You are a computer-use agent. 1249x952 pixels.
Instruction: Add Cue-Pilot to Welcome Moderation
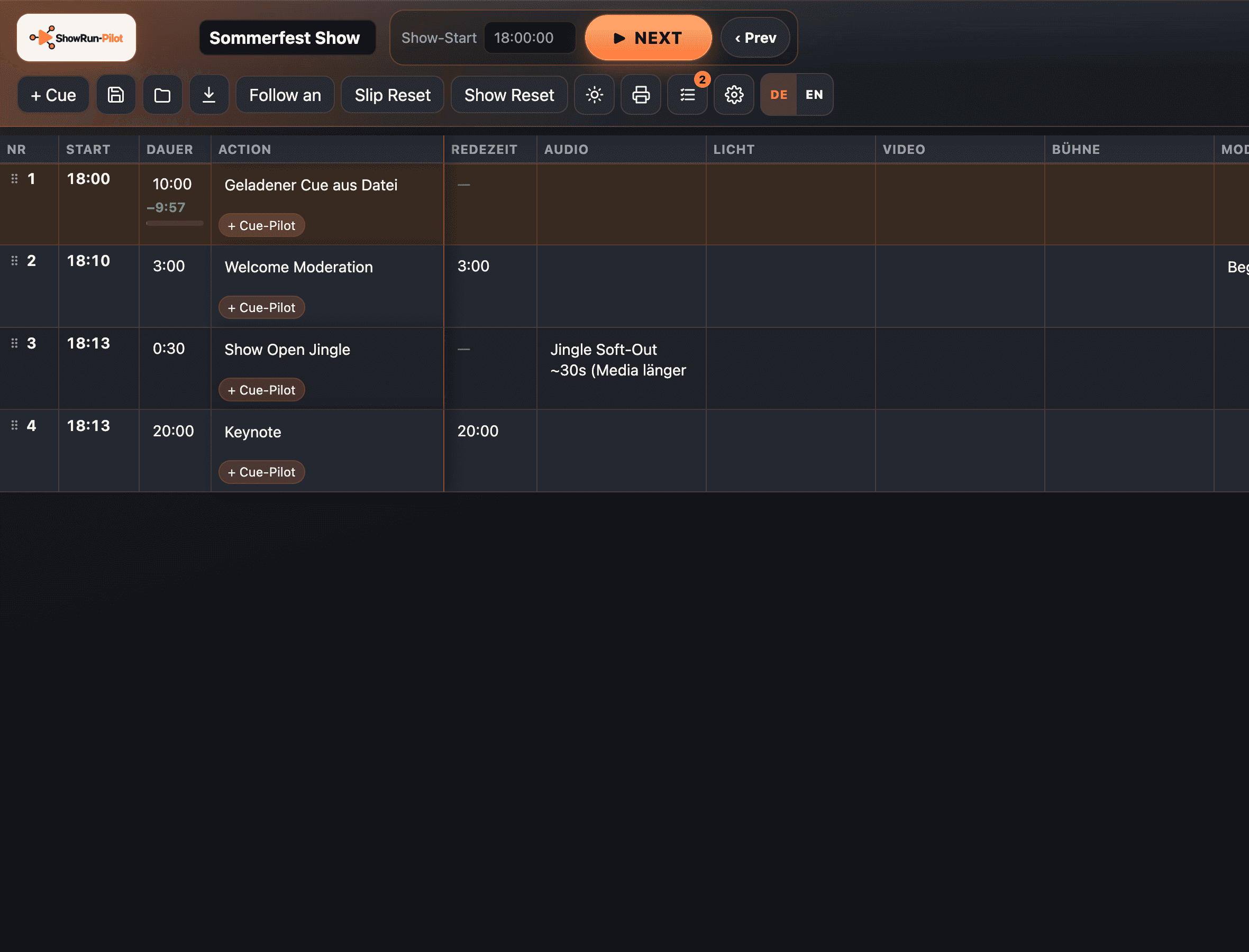click(x=261, y=307)
